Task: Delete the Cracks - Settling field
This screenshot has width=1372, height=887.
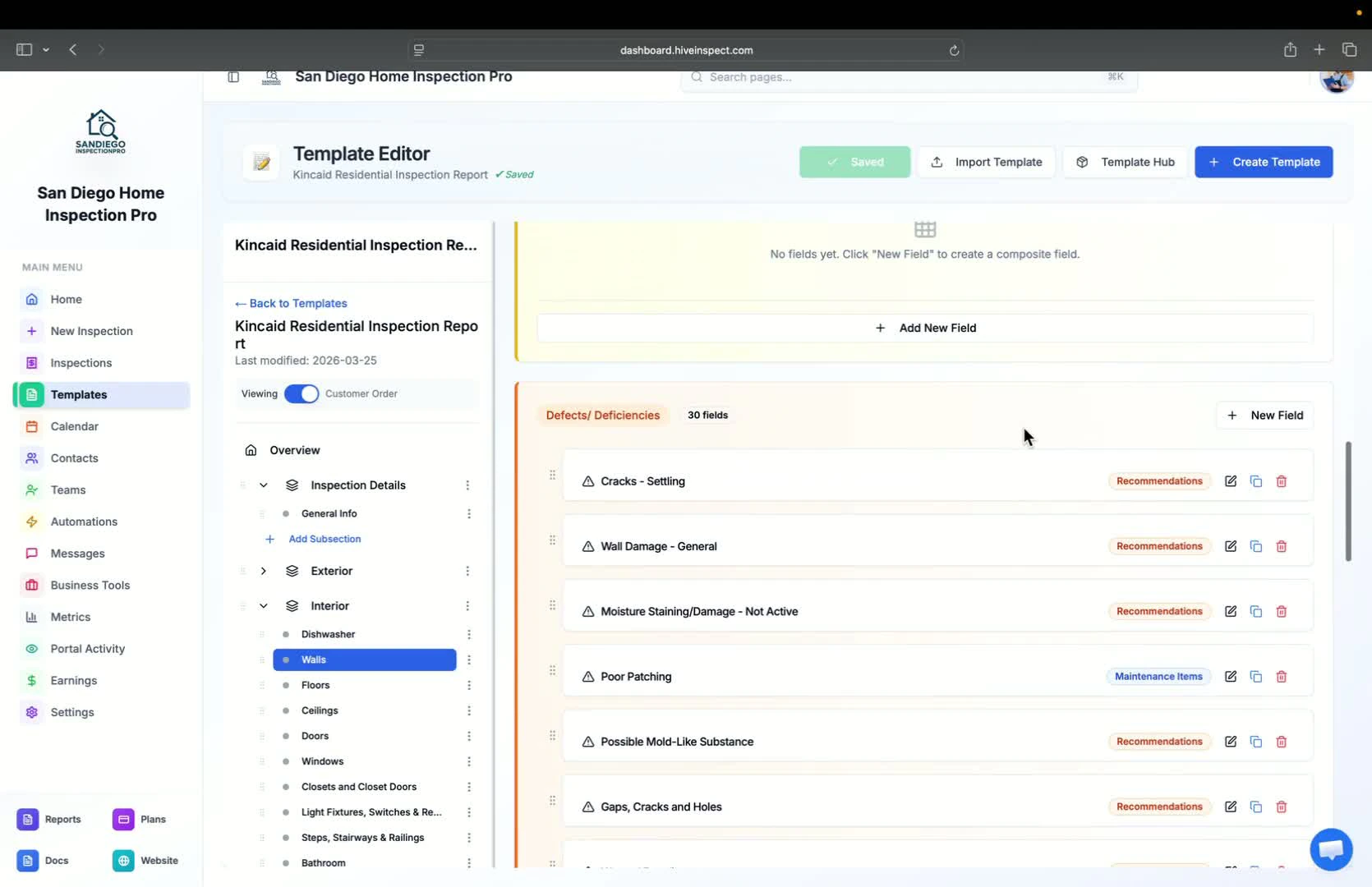Action: [1282, 481]
